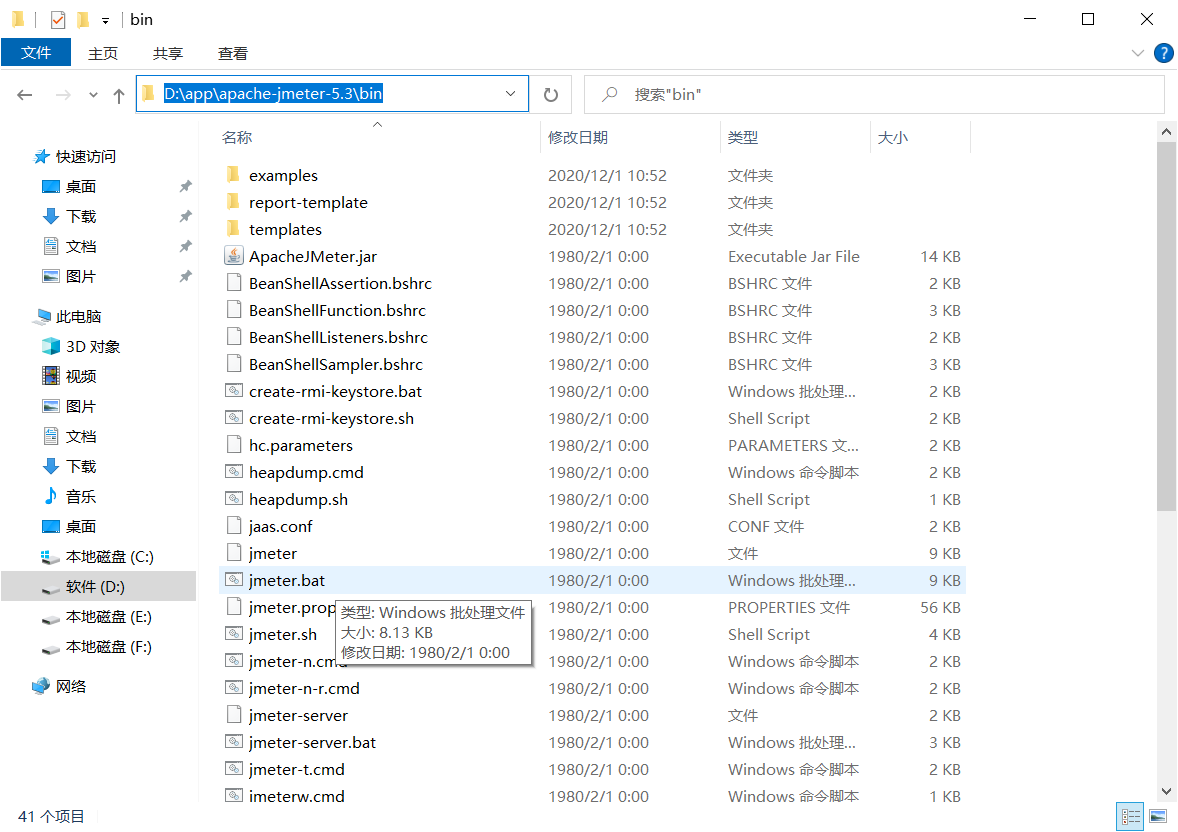Select 本地磁盘 (E:) drive
This screenshot has width=1178, height=832.
[x=97, y=617]
